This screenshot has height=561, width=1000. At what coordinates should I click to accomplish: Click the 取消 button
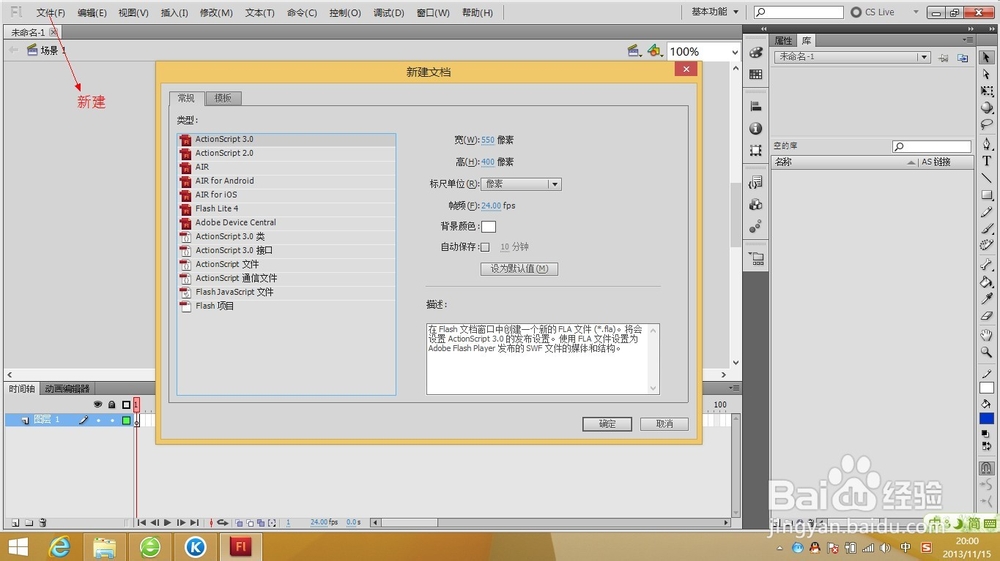click(665, 424)
